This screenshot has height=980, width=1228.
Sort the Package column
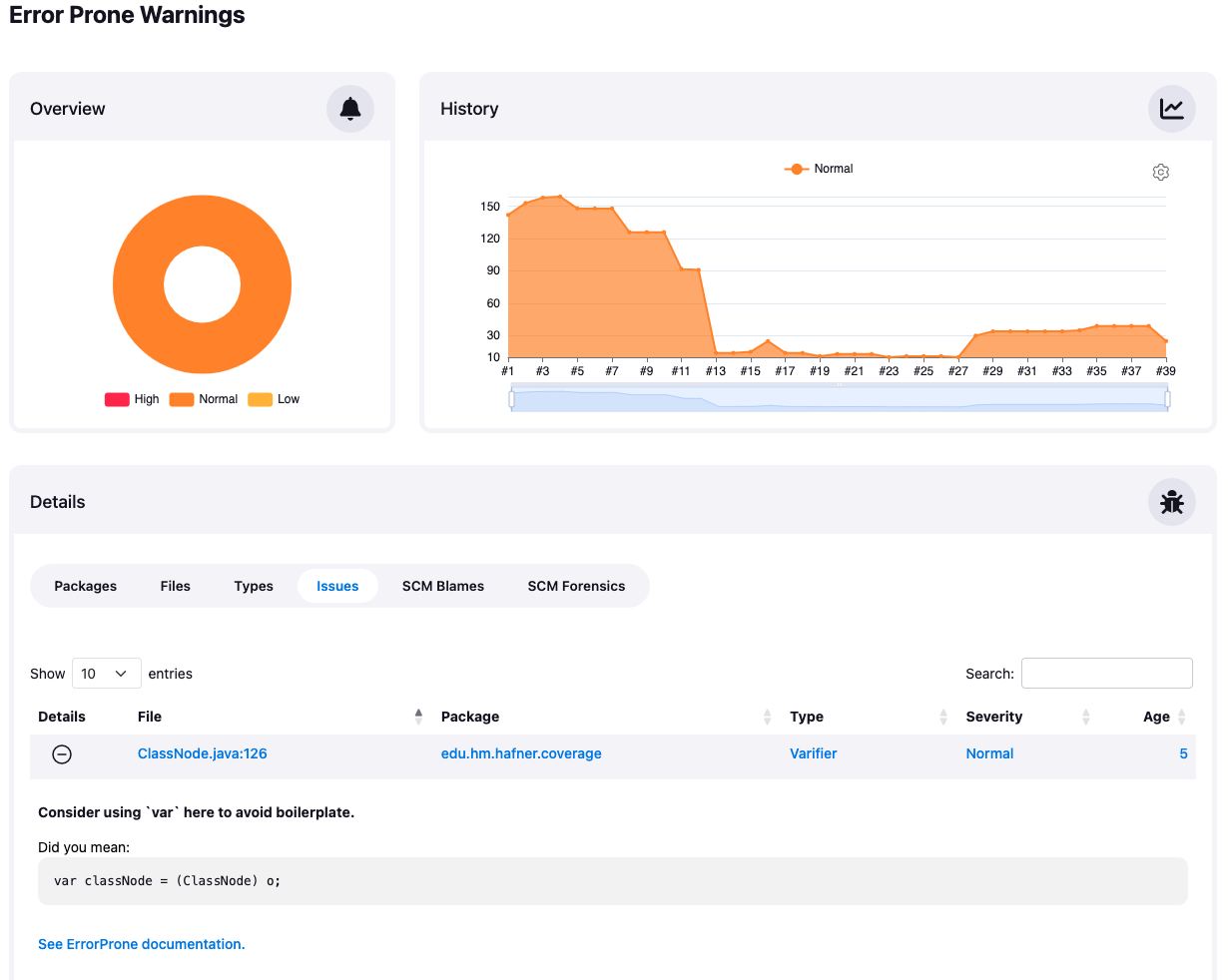(x=768, y=717)
